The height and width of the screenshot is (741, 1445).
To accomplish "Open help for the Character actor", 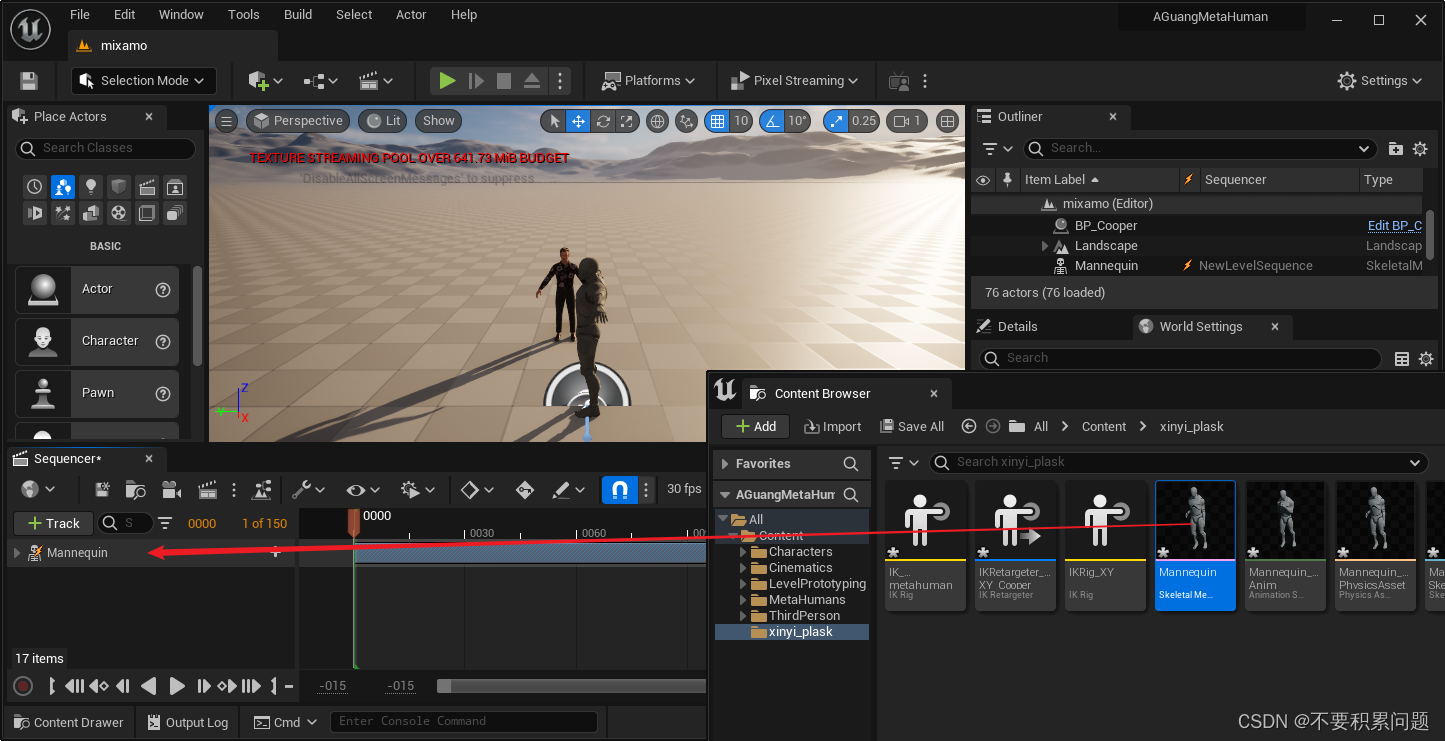I will tap(163, 341).
